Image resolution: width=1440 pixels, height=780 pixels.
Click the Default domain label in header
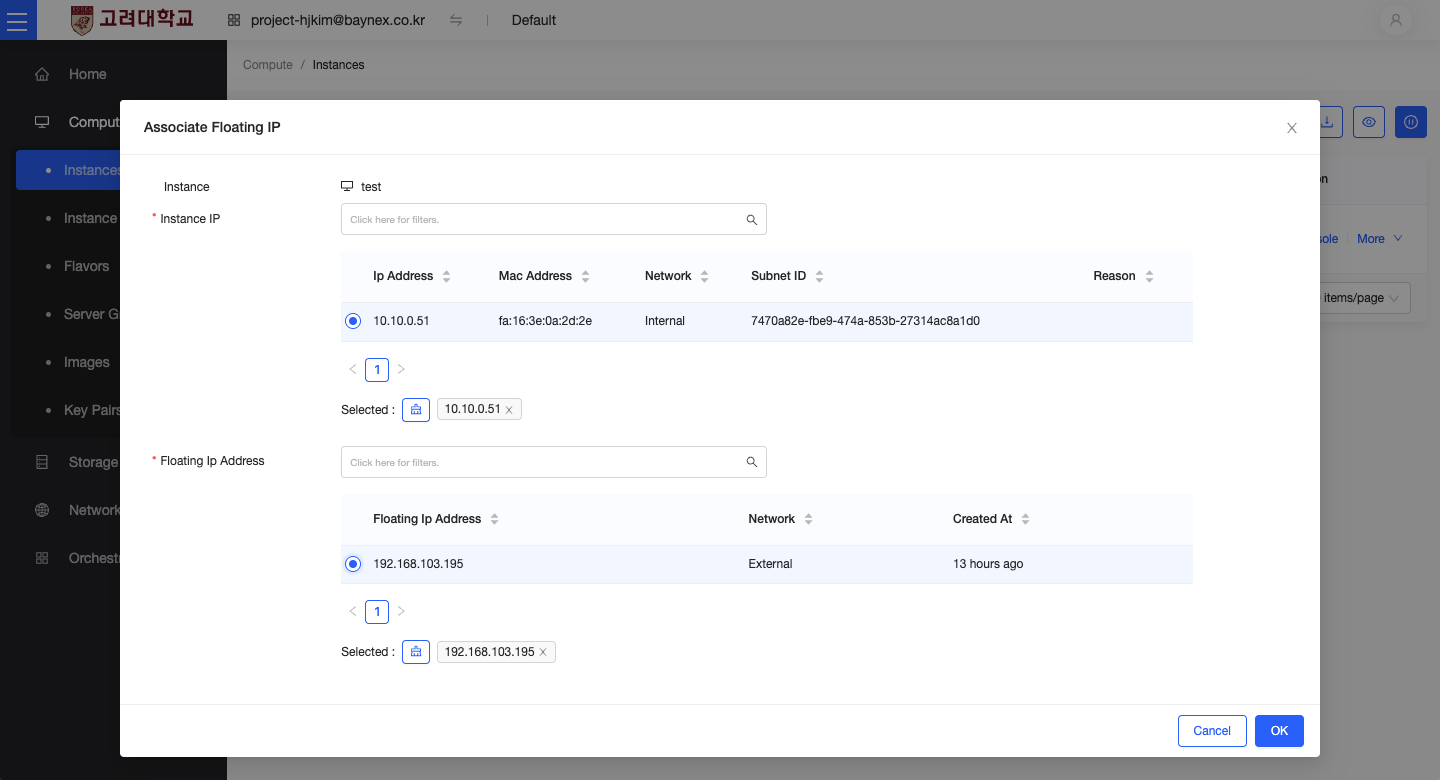pos(533,20)
